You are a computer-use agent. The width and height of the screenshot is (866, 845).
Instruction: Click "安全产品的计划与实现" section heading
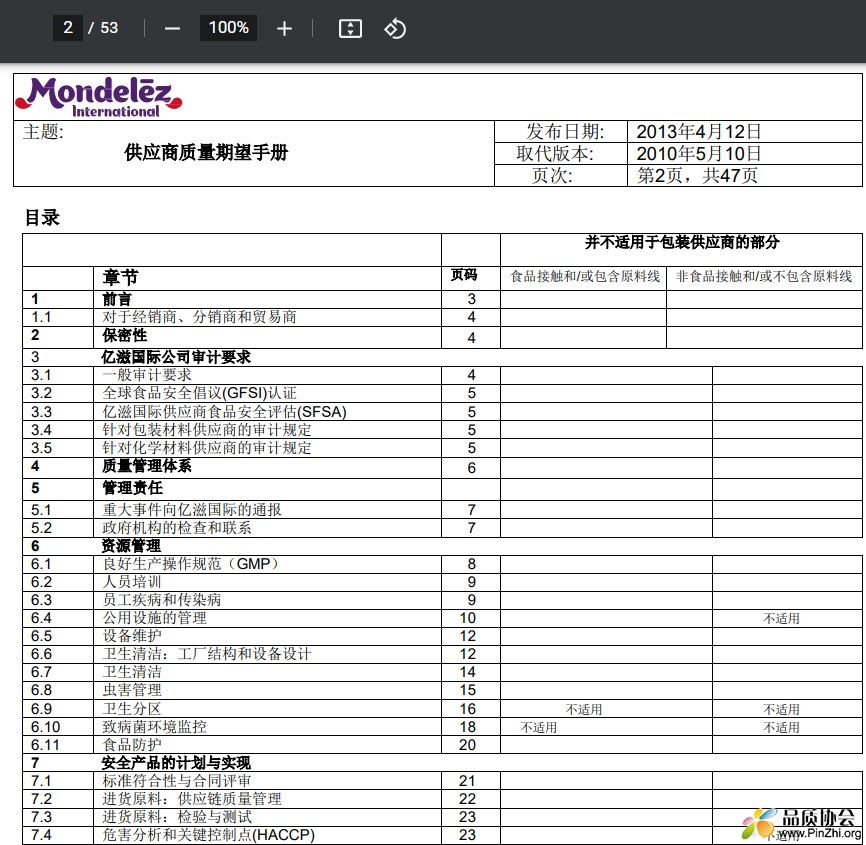tap(176, 763)
